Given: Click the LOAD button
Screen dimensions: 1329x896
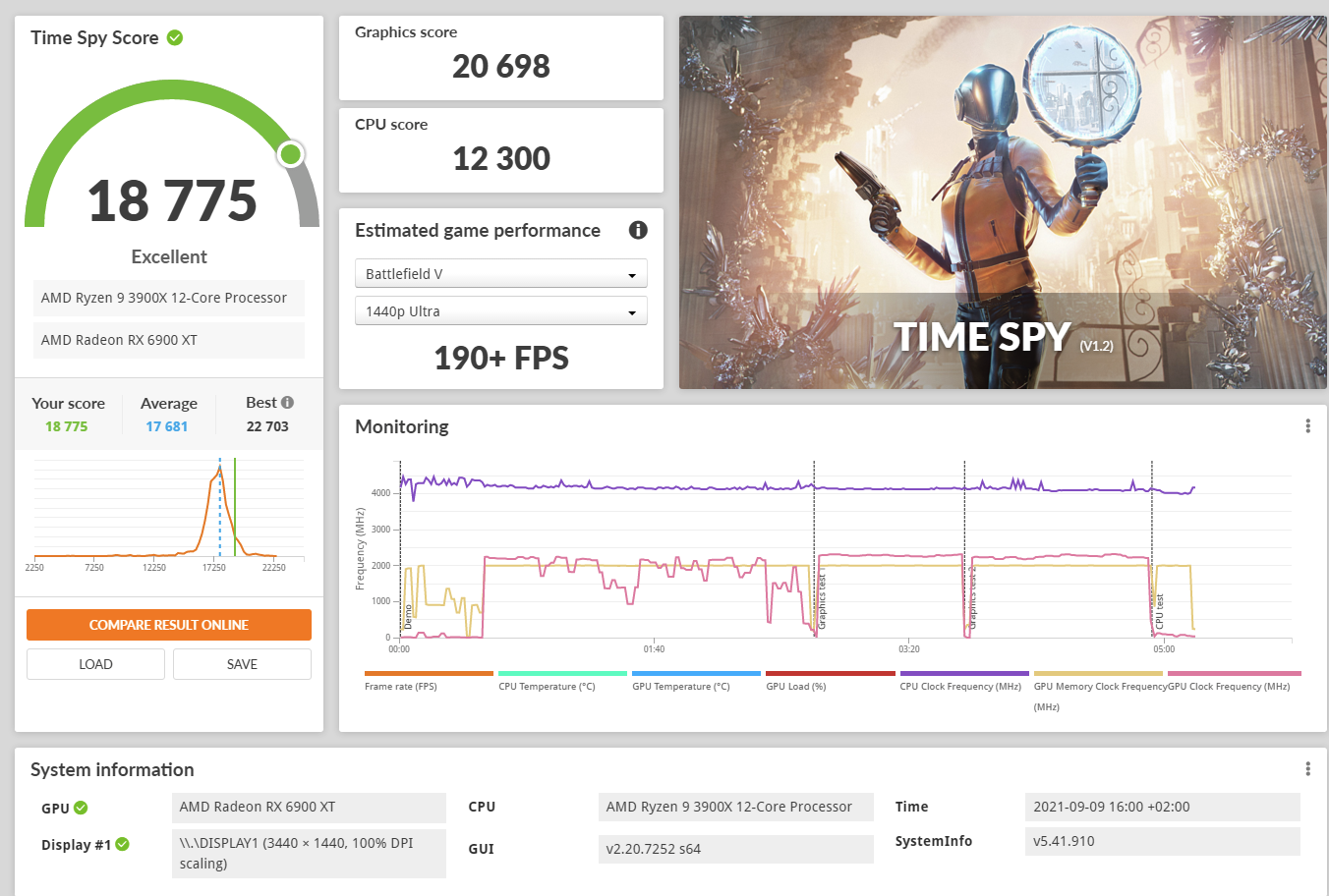Looking at the screenshot, I should pyautogui.click(x=95, y=664).
